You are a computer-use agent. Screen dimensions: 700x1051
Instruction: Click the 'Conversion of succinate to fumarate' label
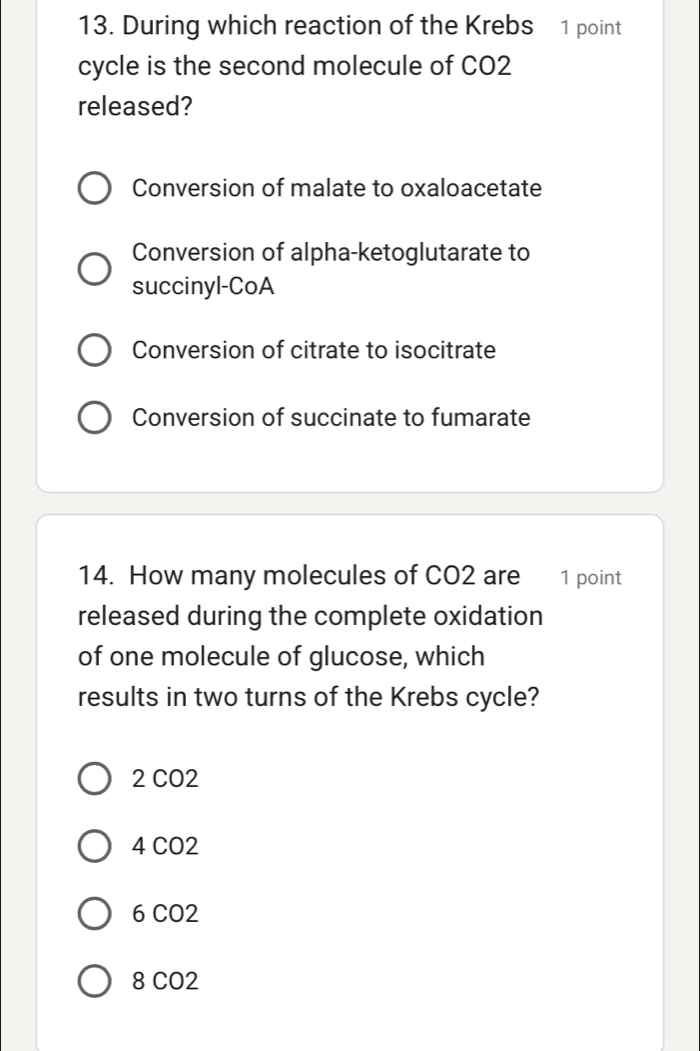(331, 417)
